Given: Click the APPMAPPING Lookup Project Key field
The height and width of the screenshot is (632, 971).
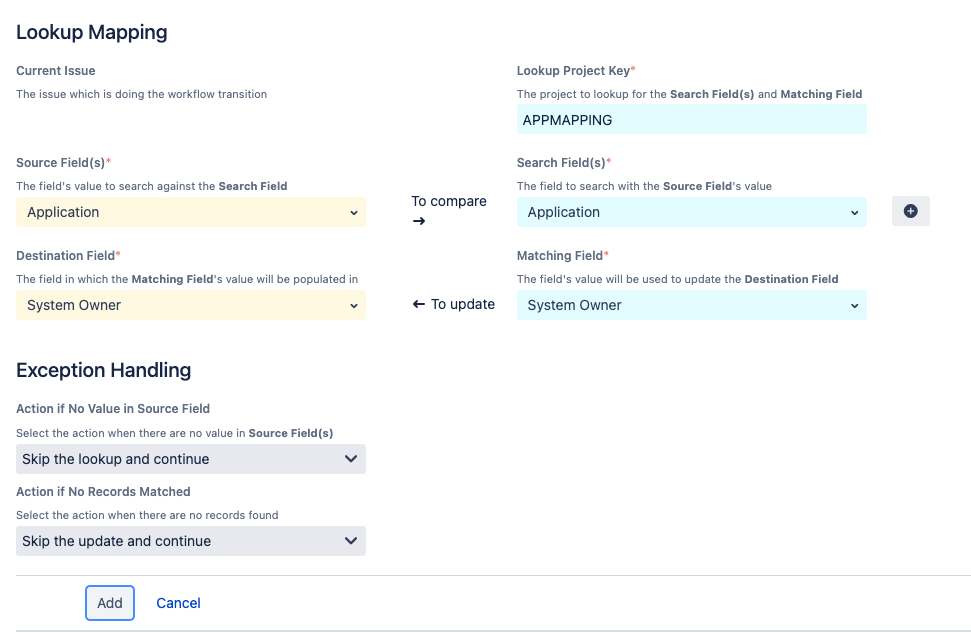Looking at the screenshot, I should (690, 118).
